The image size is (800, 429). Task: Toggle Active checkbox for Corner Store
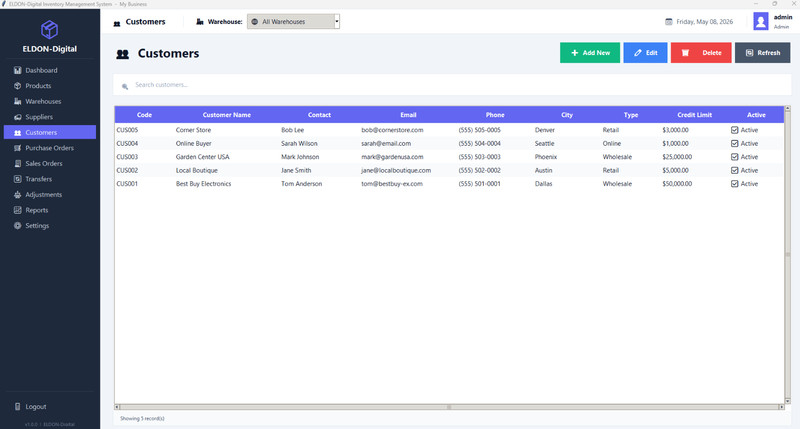[x=735, y=130]
